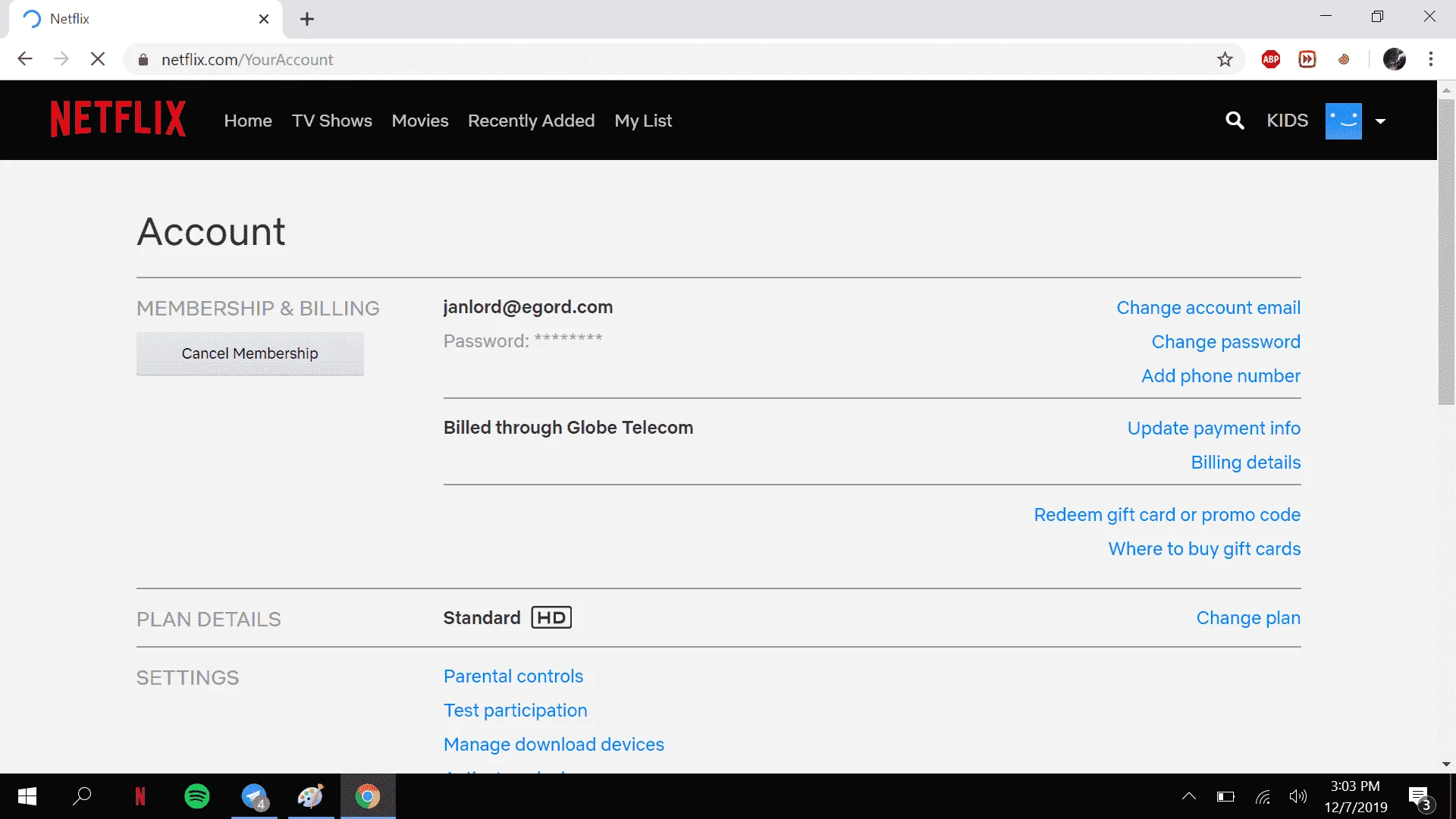Stop the page loading

[98, 59]
